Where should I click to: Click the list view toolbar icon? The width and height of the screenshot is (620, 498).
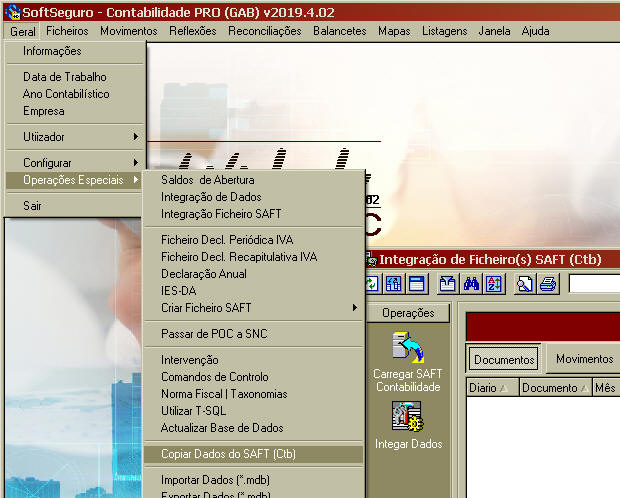(x=416, y=284)
